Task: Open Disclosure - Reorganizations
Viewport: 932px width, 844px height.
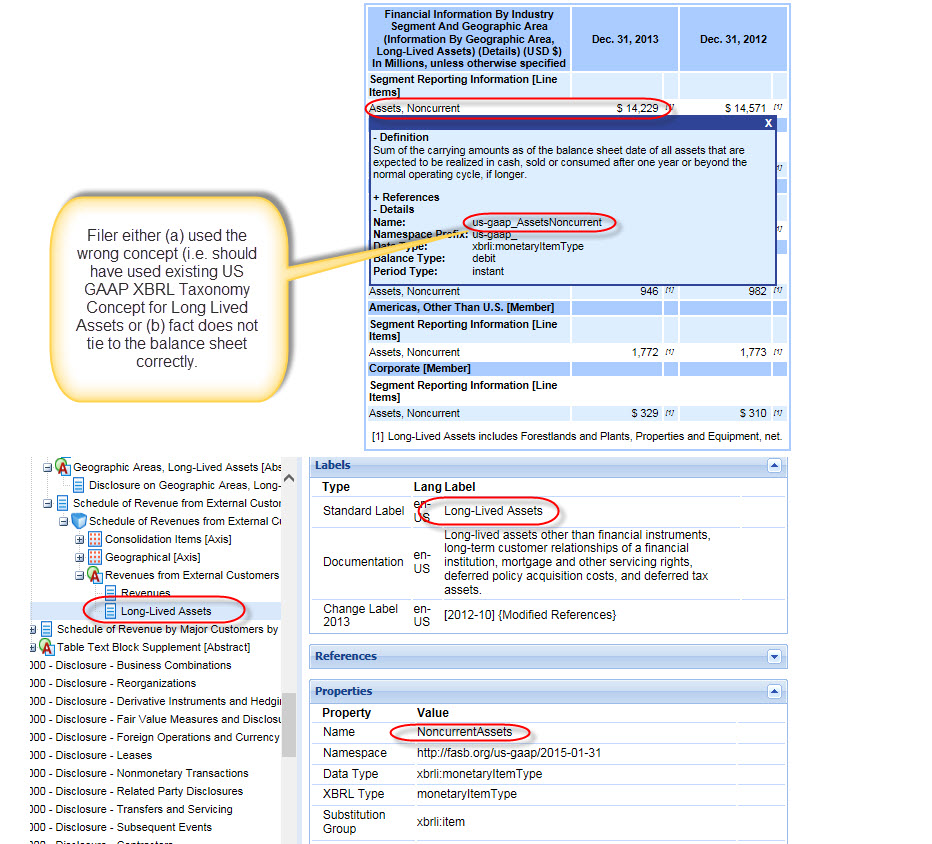Action: coord(113,683)
